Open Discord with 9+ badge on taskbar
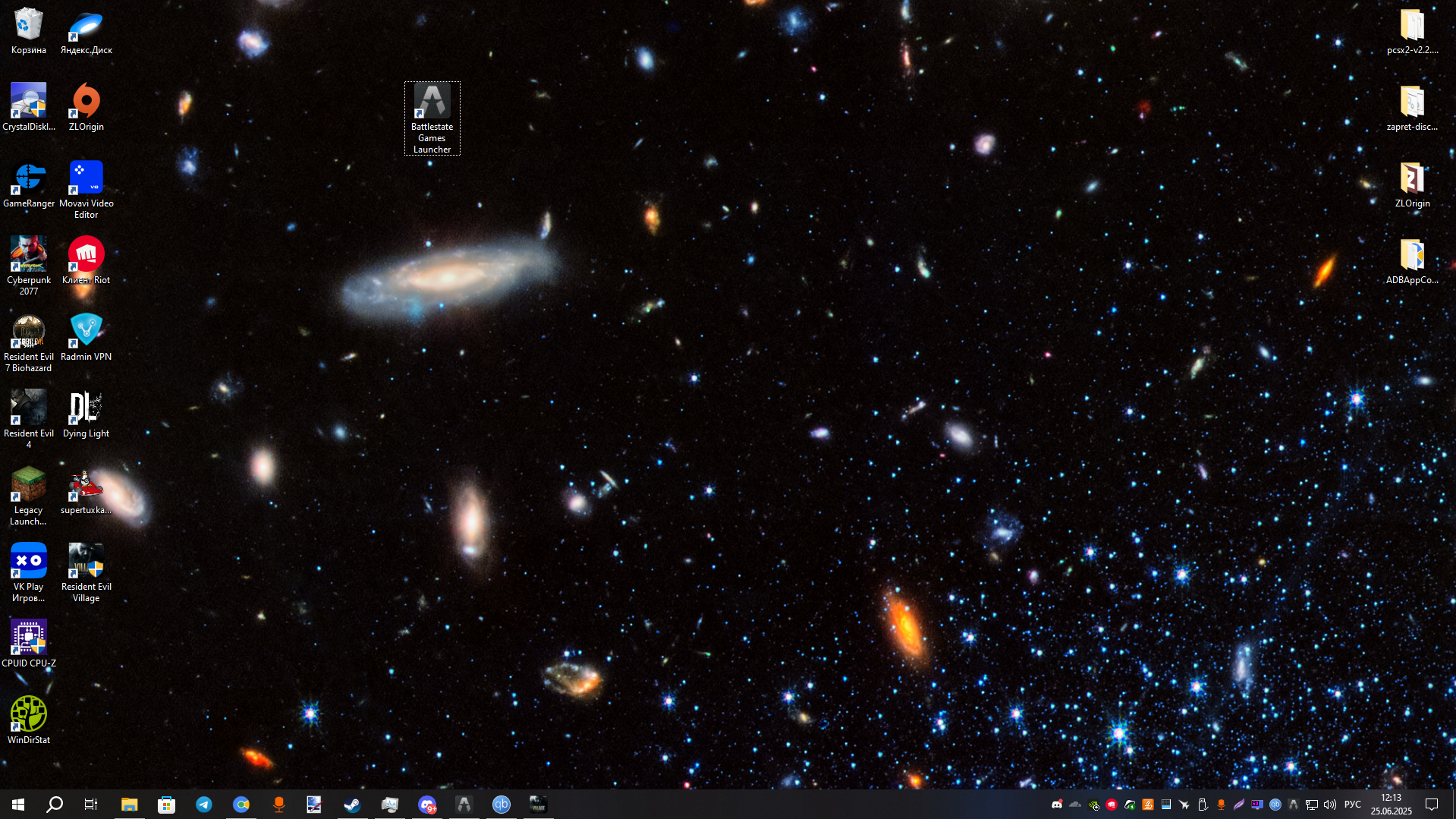Viewport: 1456px width, 819px height. (x=427, y=805)
